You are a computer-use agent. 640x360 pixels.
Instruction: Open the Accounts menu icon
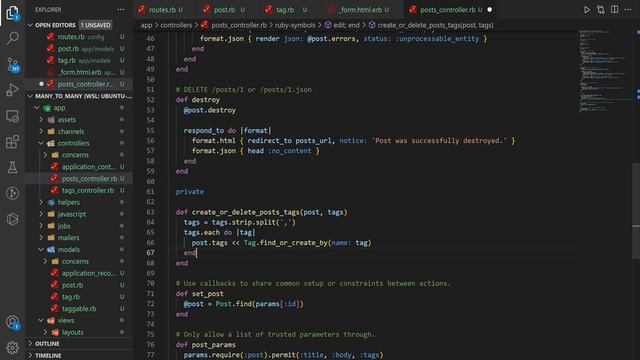[12, 322]
